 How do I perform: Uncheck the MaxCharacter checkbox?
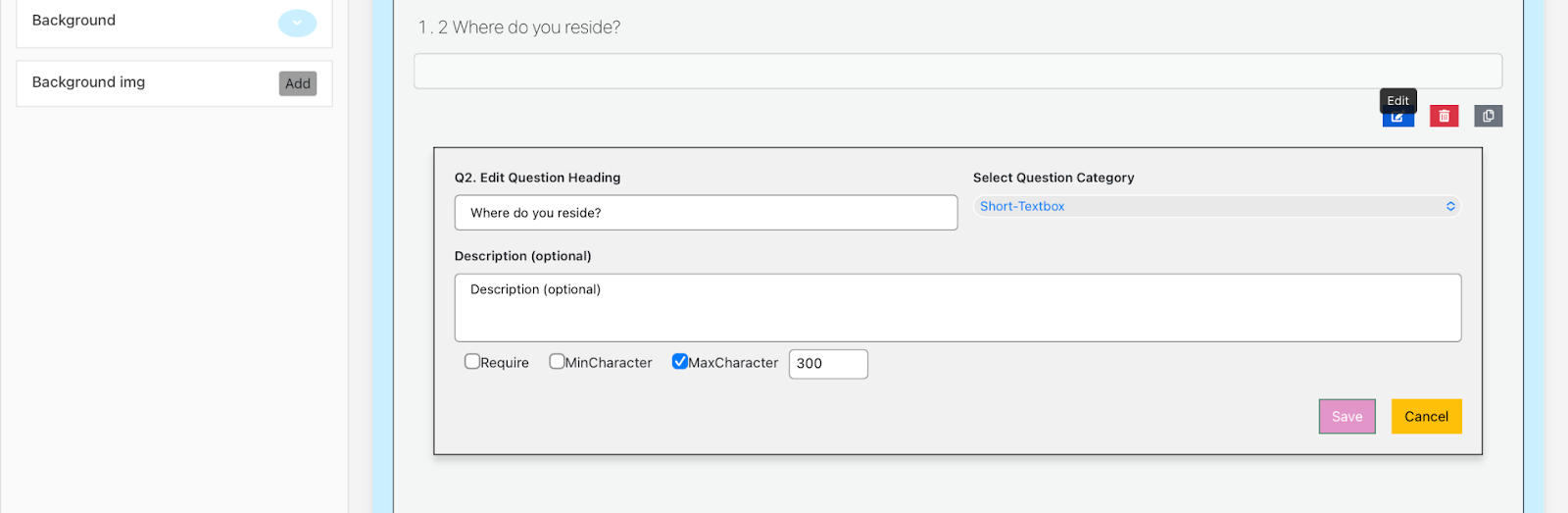tap(679, 362)
